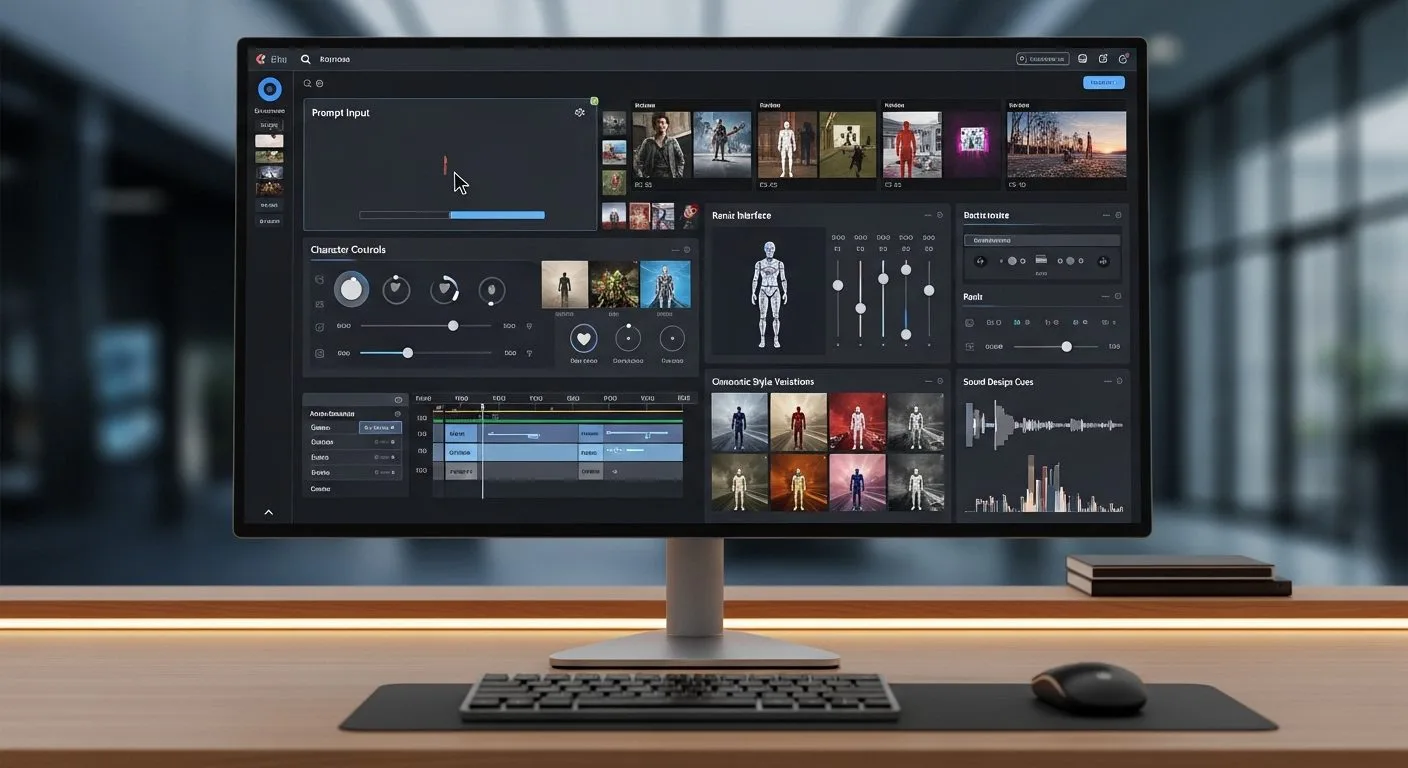Click the small button under the sidebar blue circle label
1408x768 pixels.
coord(269,125)
